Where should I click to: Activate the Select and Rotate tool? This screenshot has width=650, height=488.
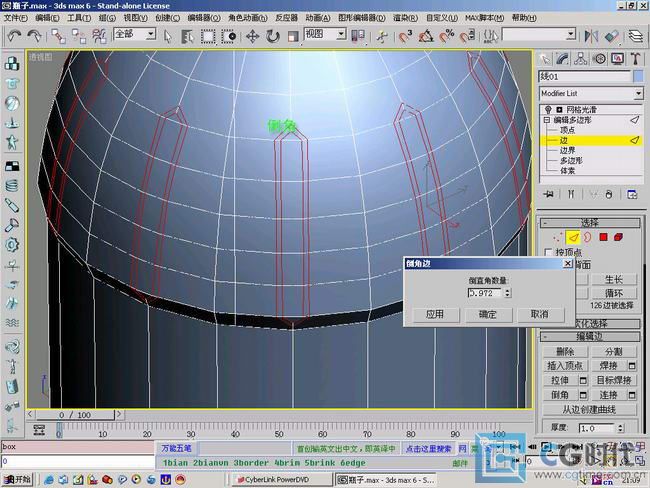273,36
